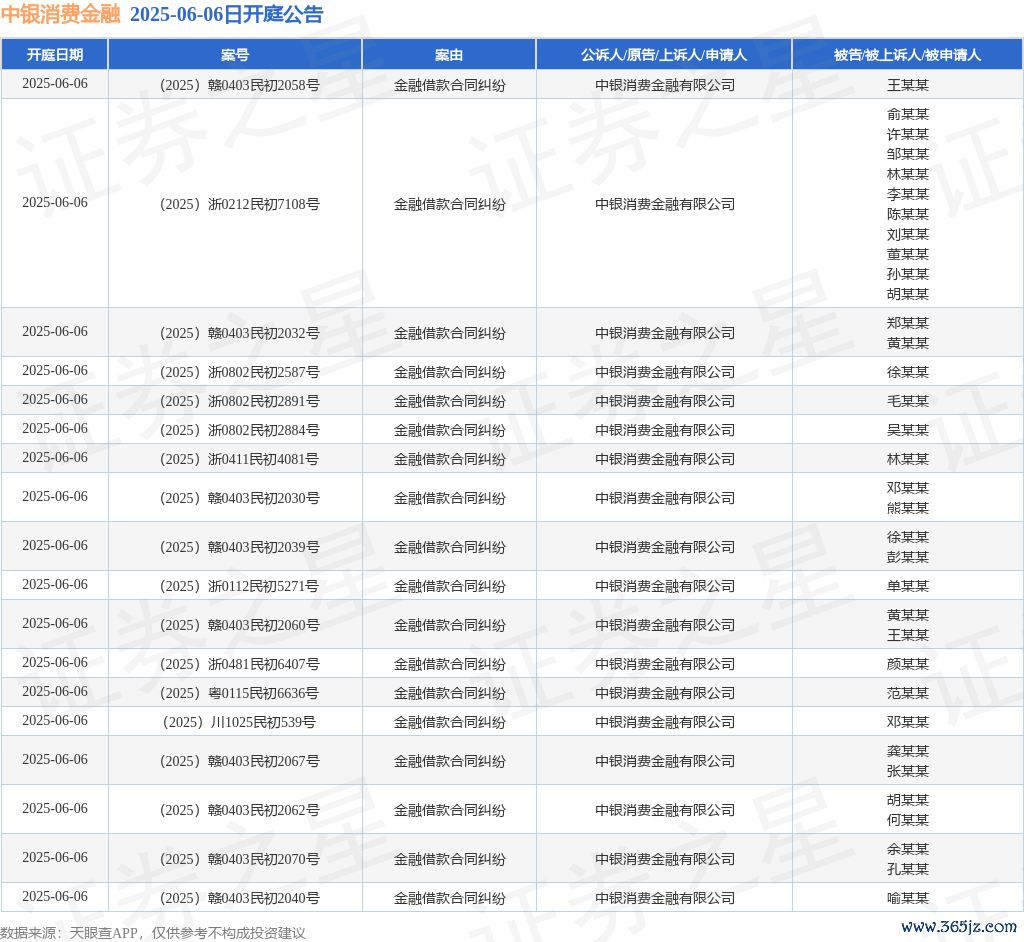Click defendant 颜某某
The width and height of the screenshot is (1024, 942).
pyautogui.click(x=908, y=664)
